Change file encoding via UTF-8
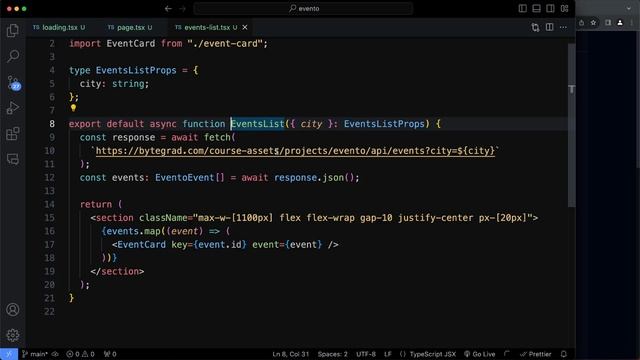Image resolution: width=640 pixels, height=360 pixels. click(x=366, y=354)
